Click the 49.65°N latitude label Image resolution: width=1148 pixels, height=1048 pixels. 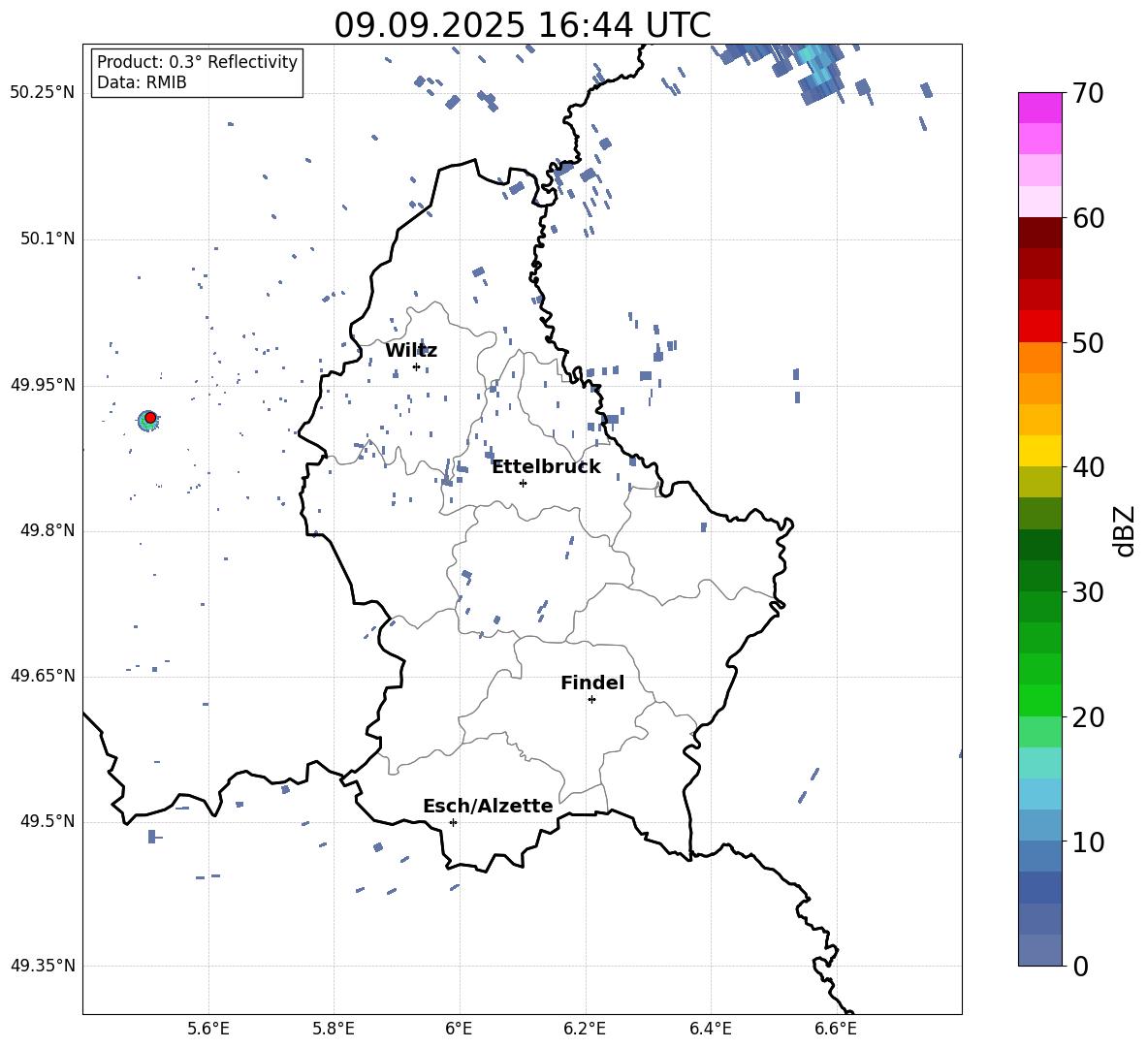[43, 676]
